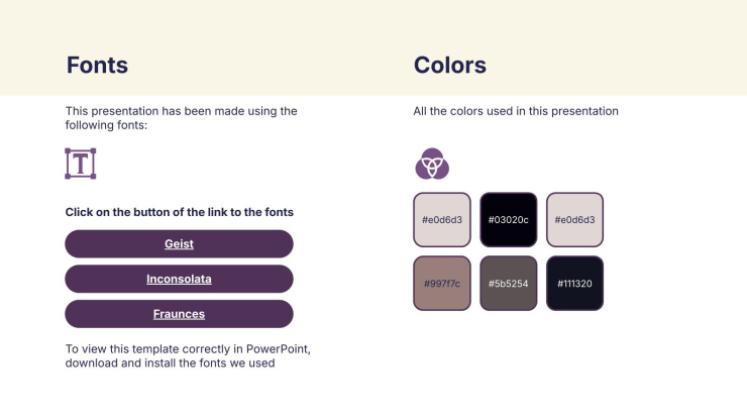Pick the #997f7c mauve color swatch
Viewport: 747px width, 420px height.
coord(442,283)
